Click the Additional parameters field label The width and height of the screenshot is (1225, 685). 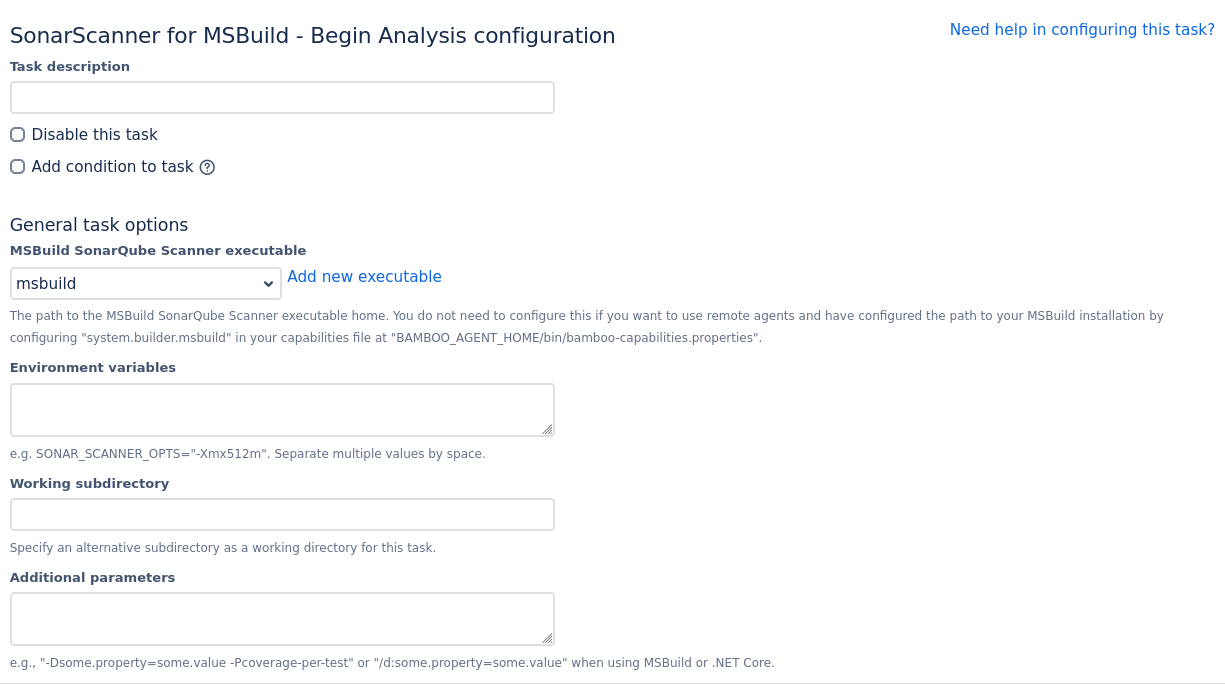coord(93,578)
